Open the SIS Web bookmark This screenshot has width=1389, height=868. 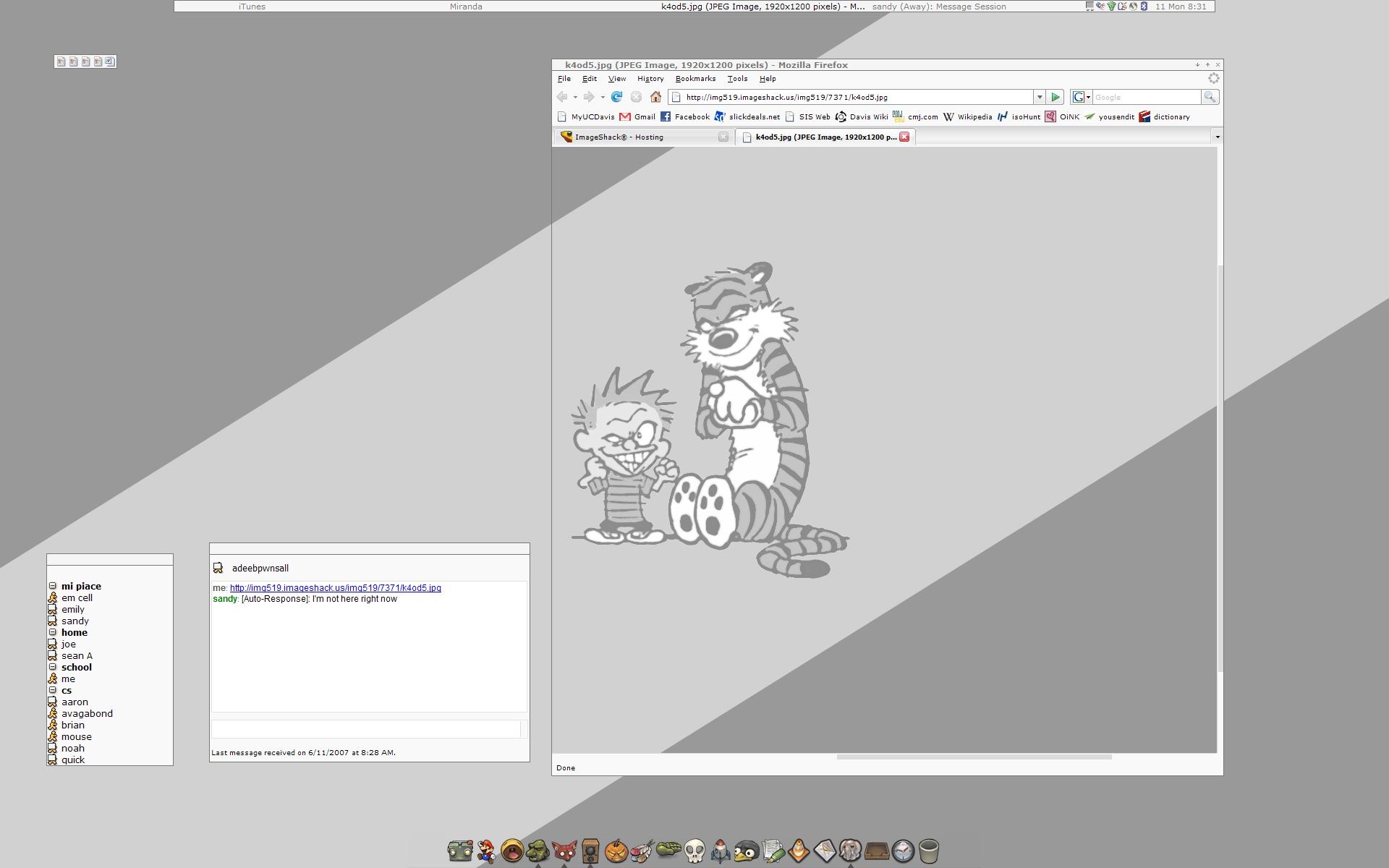click(x=807, y=116)
